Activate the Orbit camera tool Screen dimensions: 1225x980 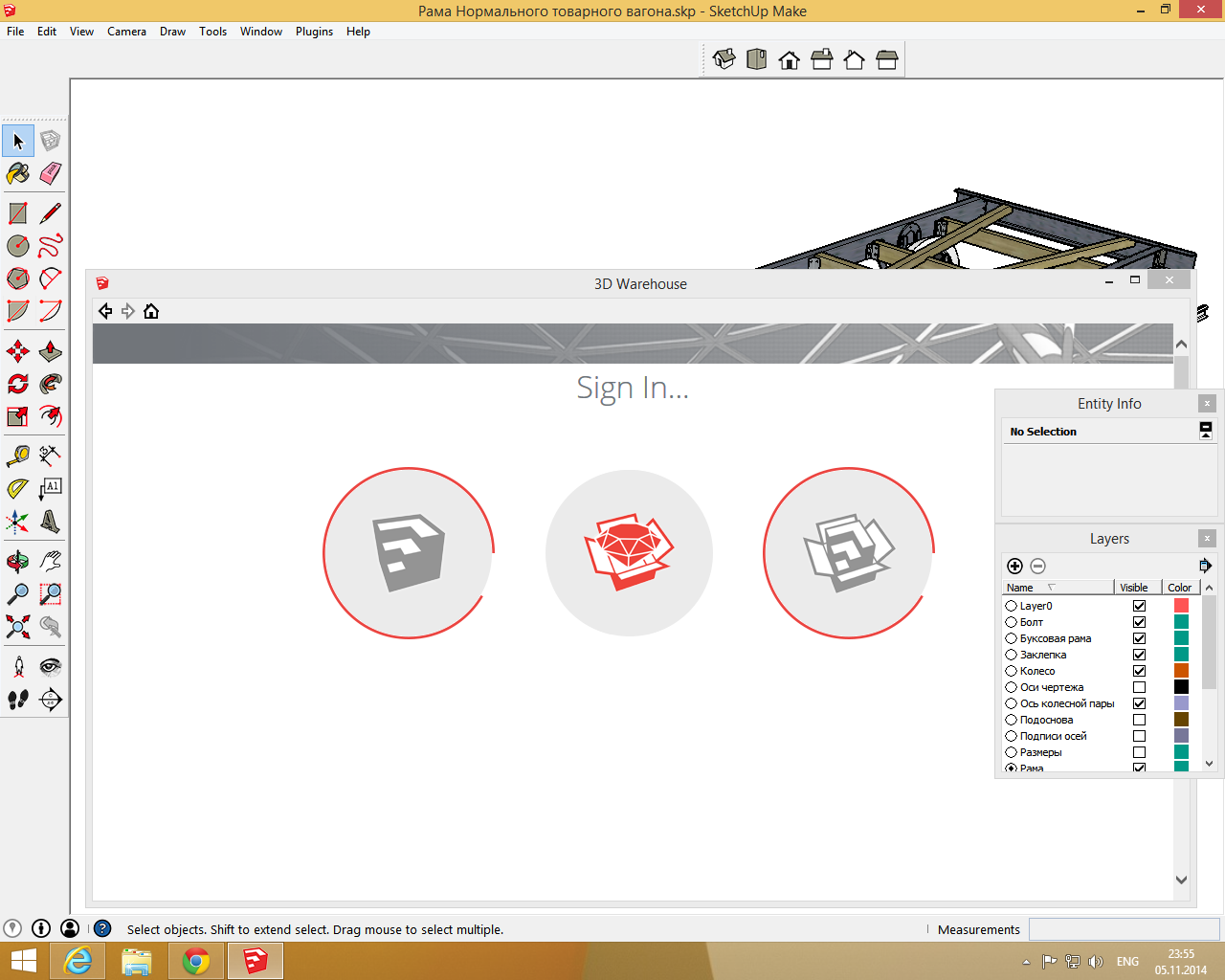coord(18,562)
